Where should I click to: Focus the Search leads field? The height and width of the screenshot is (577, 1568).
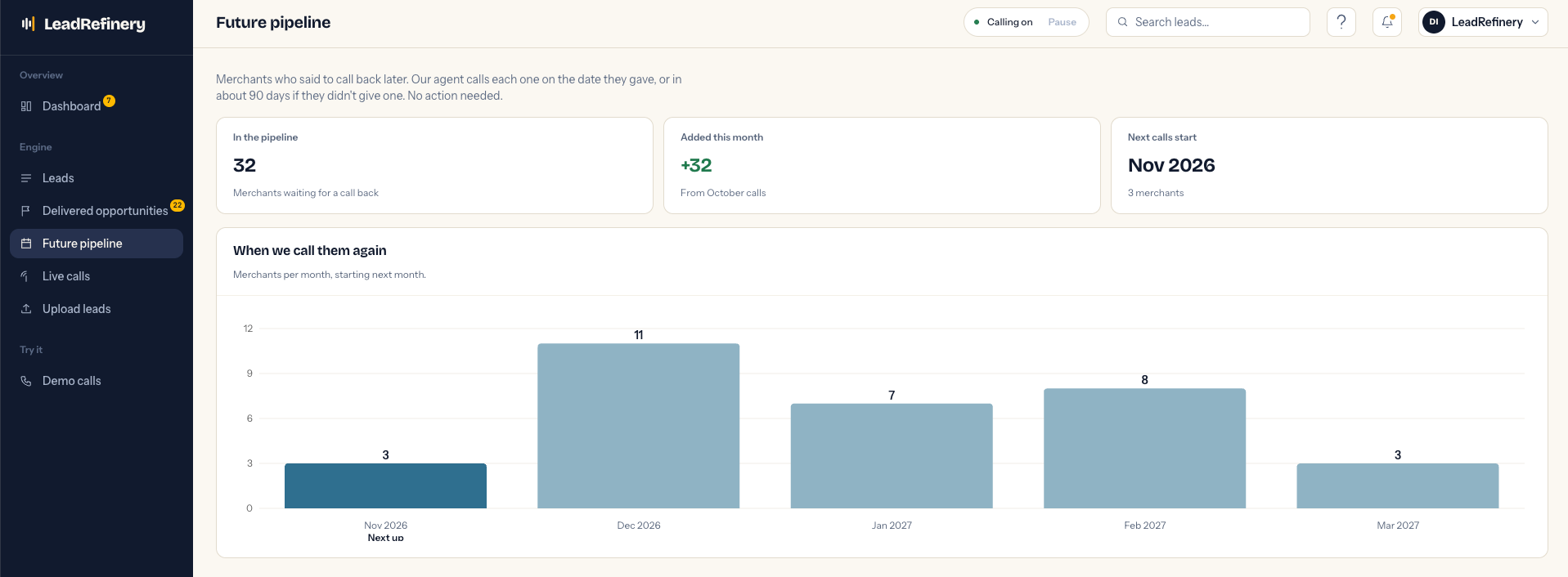pyautogui.click(x=1208, y=22)
